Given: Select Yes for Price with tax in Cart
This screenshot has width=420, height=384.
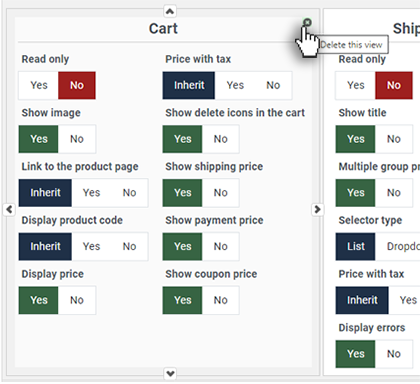Looking at the screenshot, I should coord(235,85).
